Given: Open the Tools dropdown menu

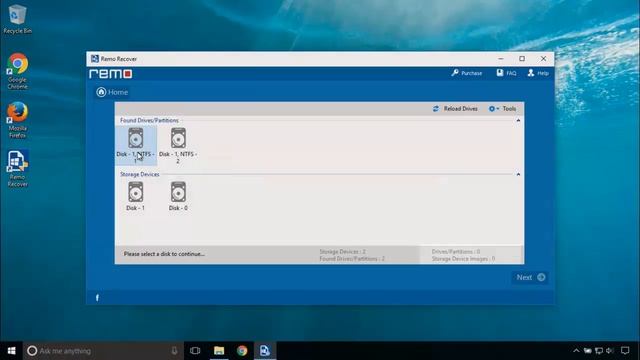Looking at the screenshot, I should tap(502, 109).
